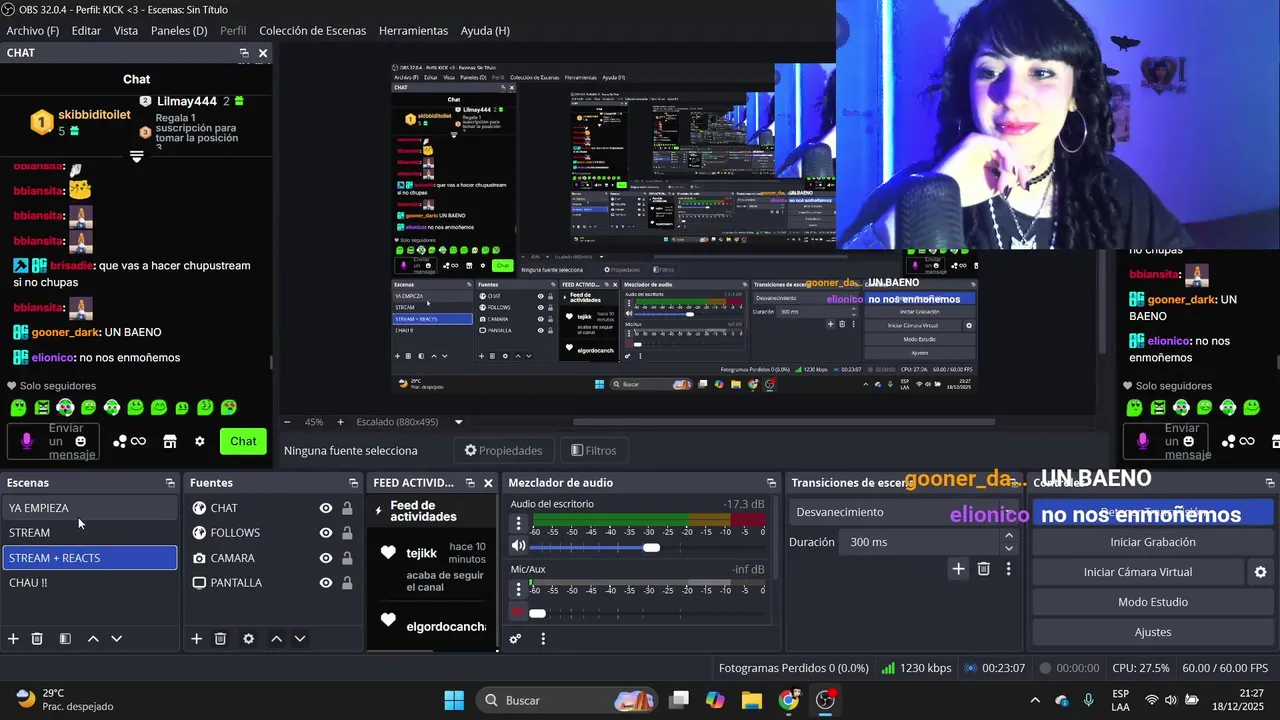
Task: Expand the chat leaderboard chevron
Action: tap(137, 157)
